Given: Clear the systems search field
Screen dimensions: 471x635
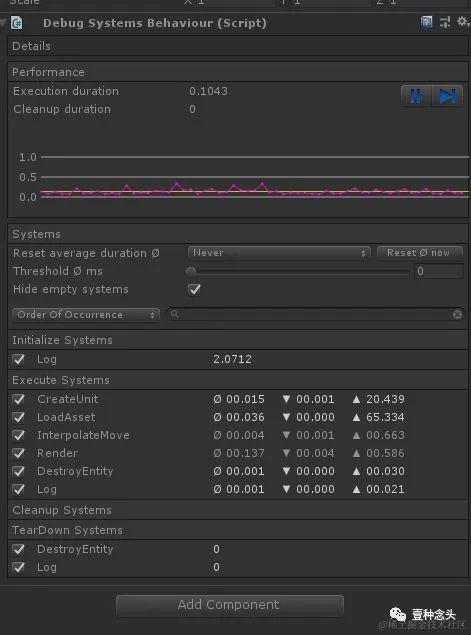Looking at the screenshot, I should (x=457, y=314).
